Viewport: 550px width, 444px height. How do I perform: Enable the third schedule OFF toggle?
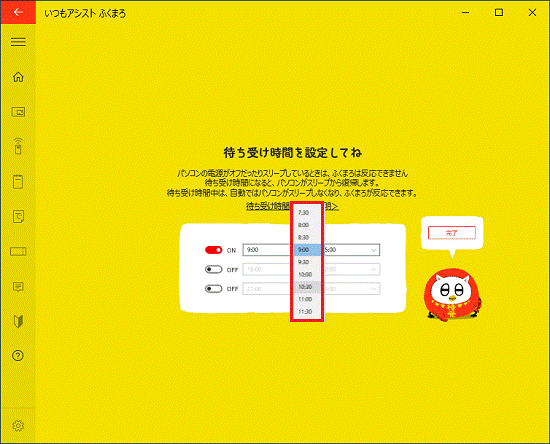213,289
